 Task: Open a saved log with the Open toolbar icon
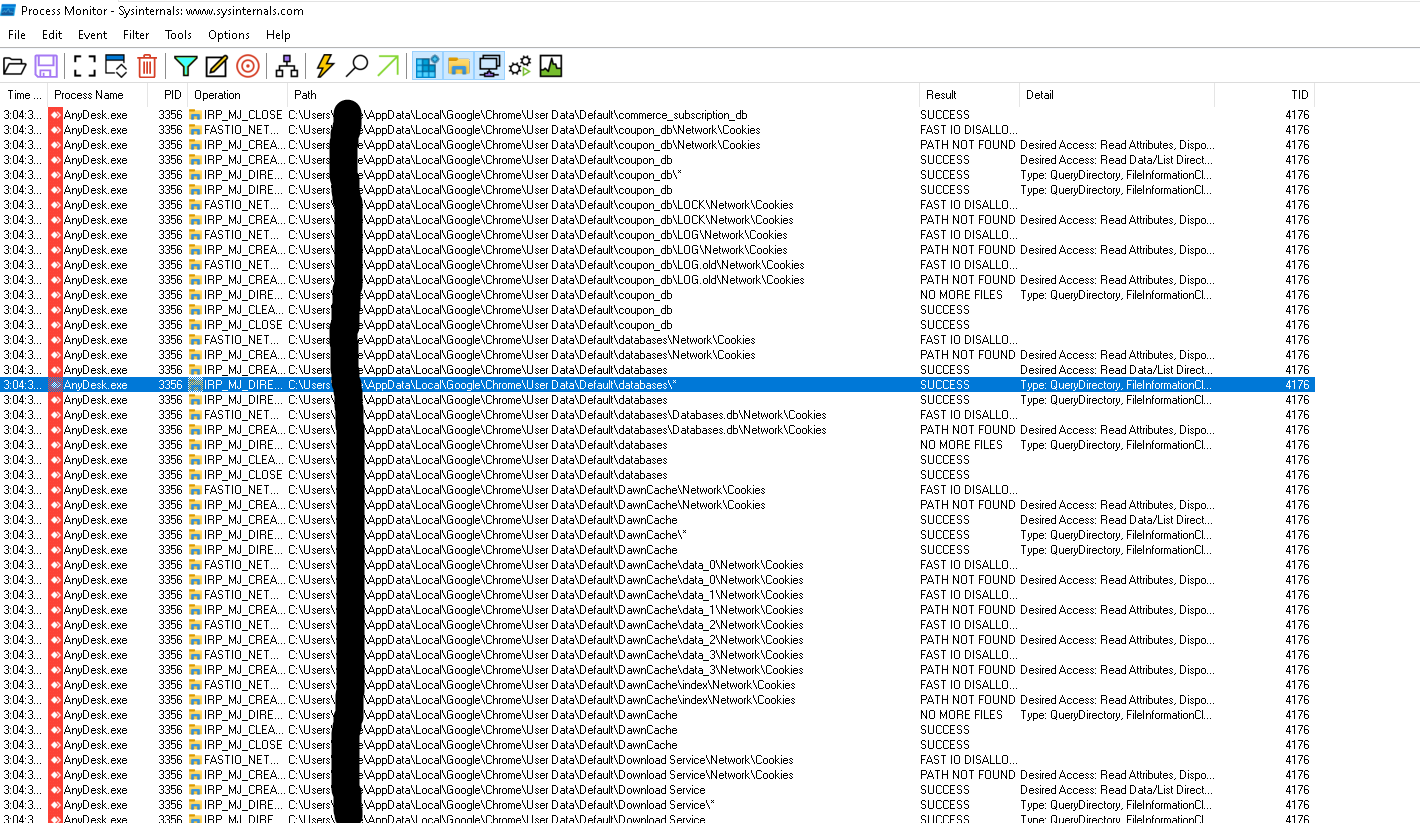(x=14, y=67)
